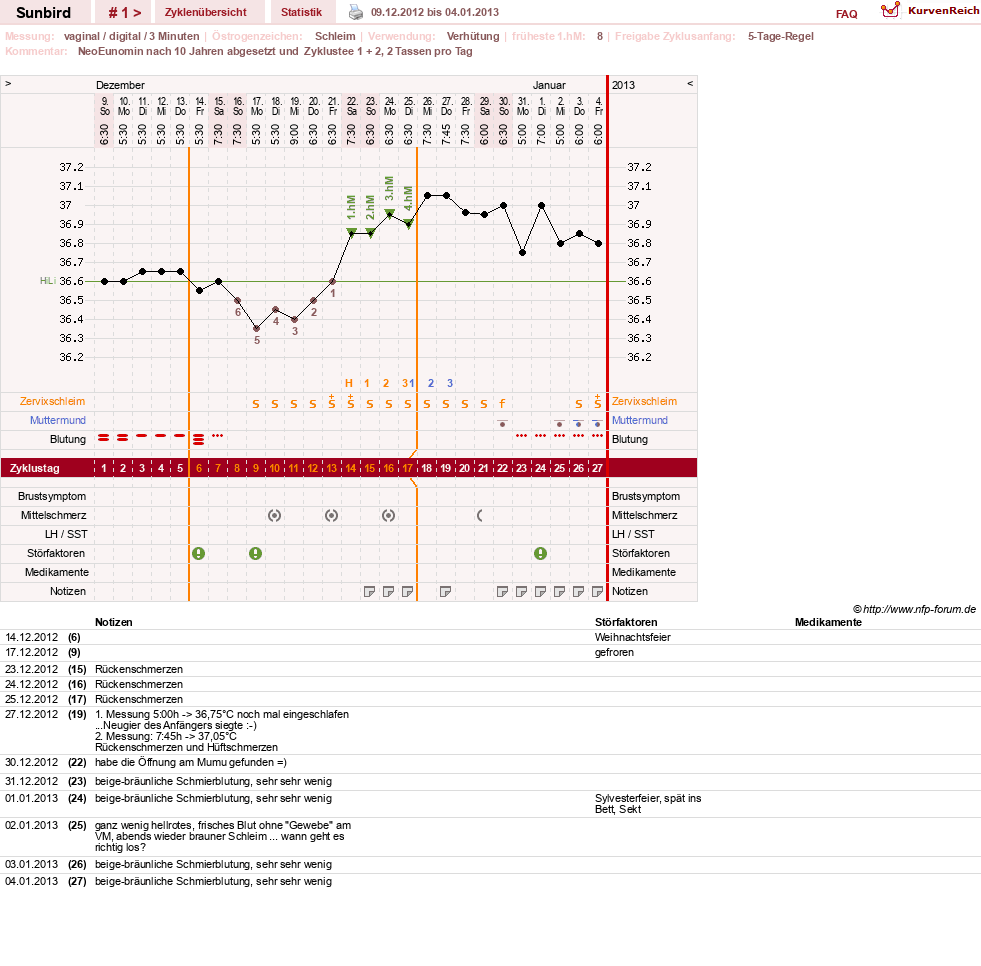Click the Störfaktoren exclamation icon on cycle day 24
The height and width of the screenshot is (966, 981).
(x=541, y=553)
